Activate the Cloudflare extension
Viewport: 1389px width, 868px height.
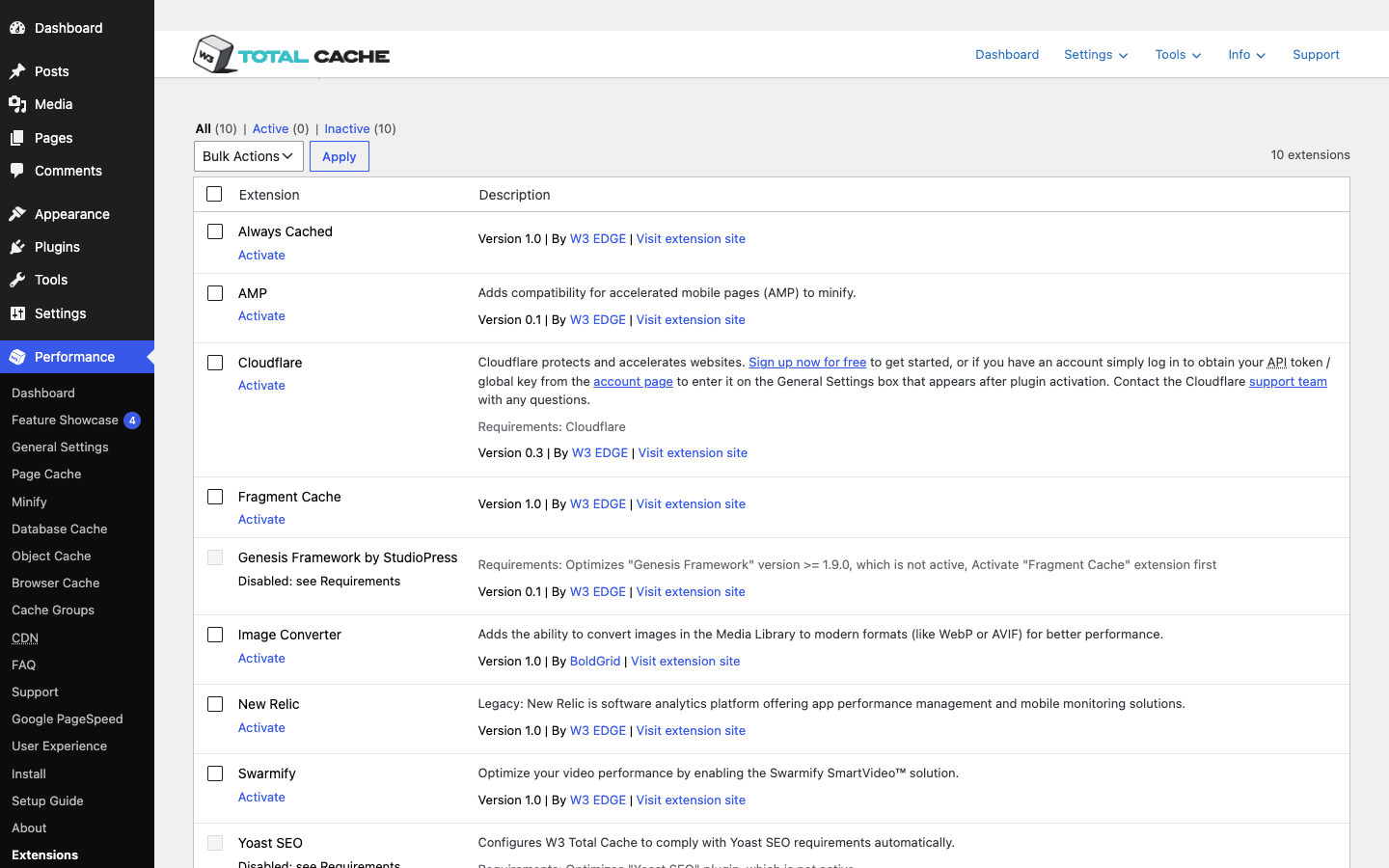(261, 386)
